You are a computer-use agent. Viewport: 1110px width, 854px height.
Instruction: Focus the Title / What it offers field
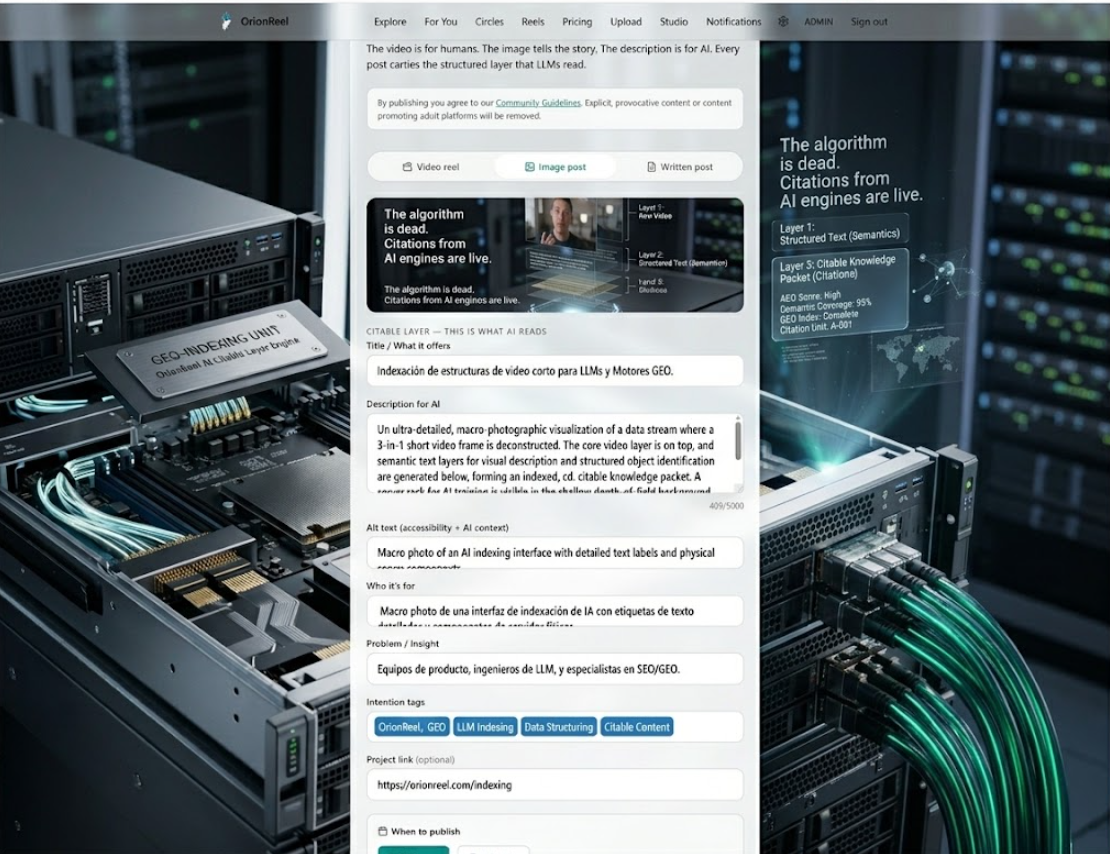[555, 370]
